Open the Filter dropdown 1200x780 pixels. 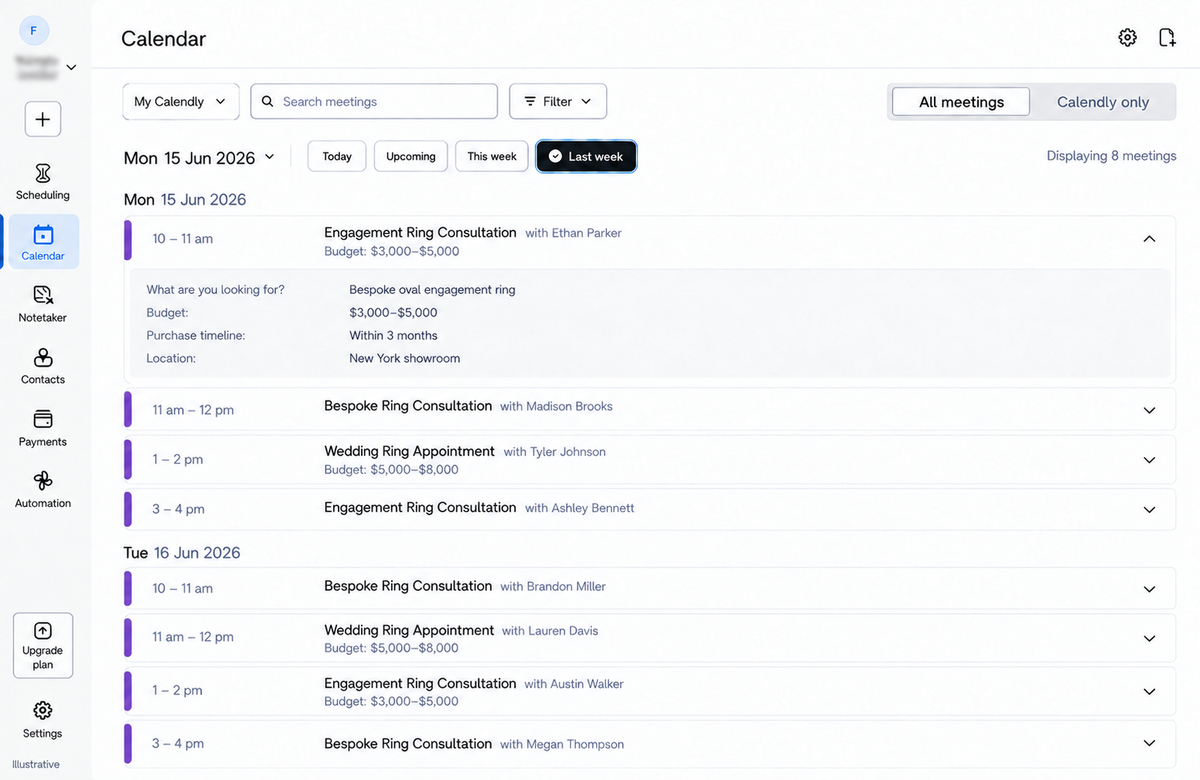coord(558,101)
